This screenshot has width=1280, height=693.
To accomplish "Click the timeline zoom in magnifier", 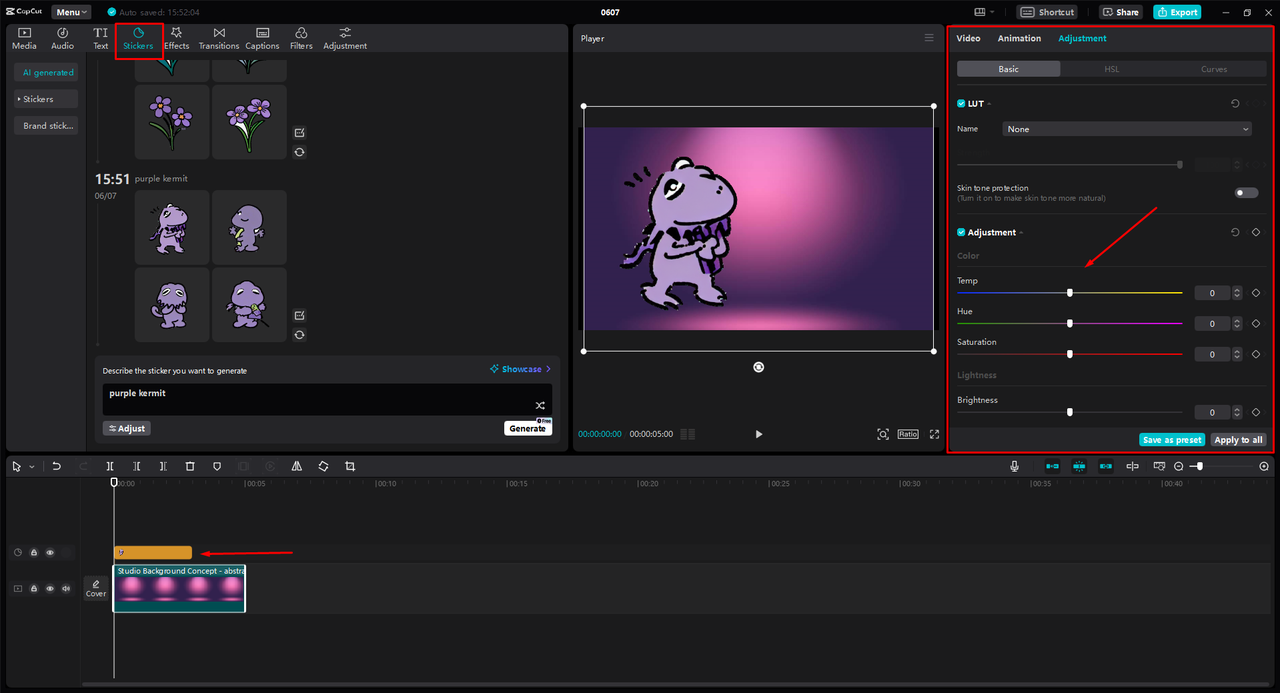I will pyautogui.click(x=1264, y=467).
